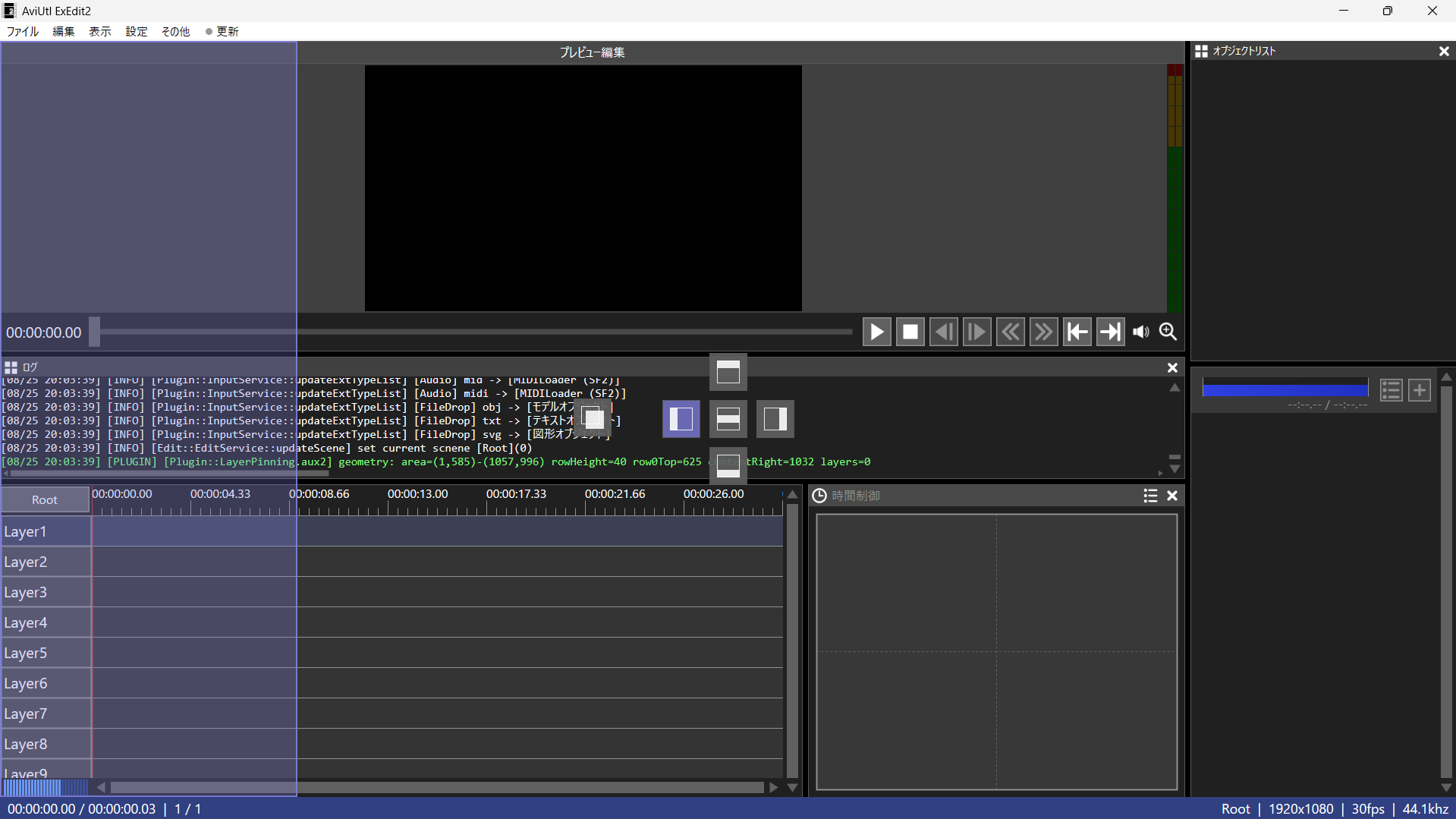1456x819 pixels.
Task: Select the Layer1 header
Action: (46, 531)
